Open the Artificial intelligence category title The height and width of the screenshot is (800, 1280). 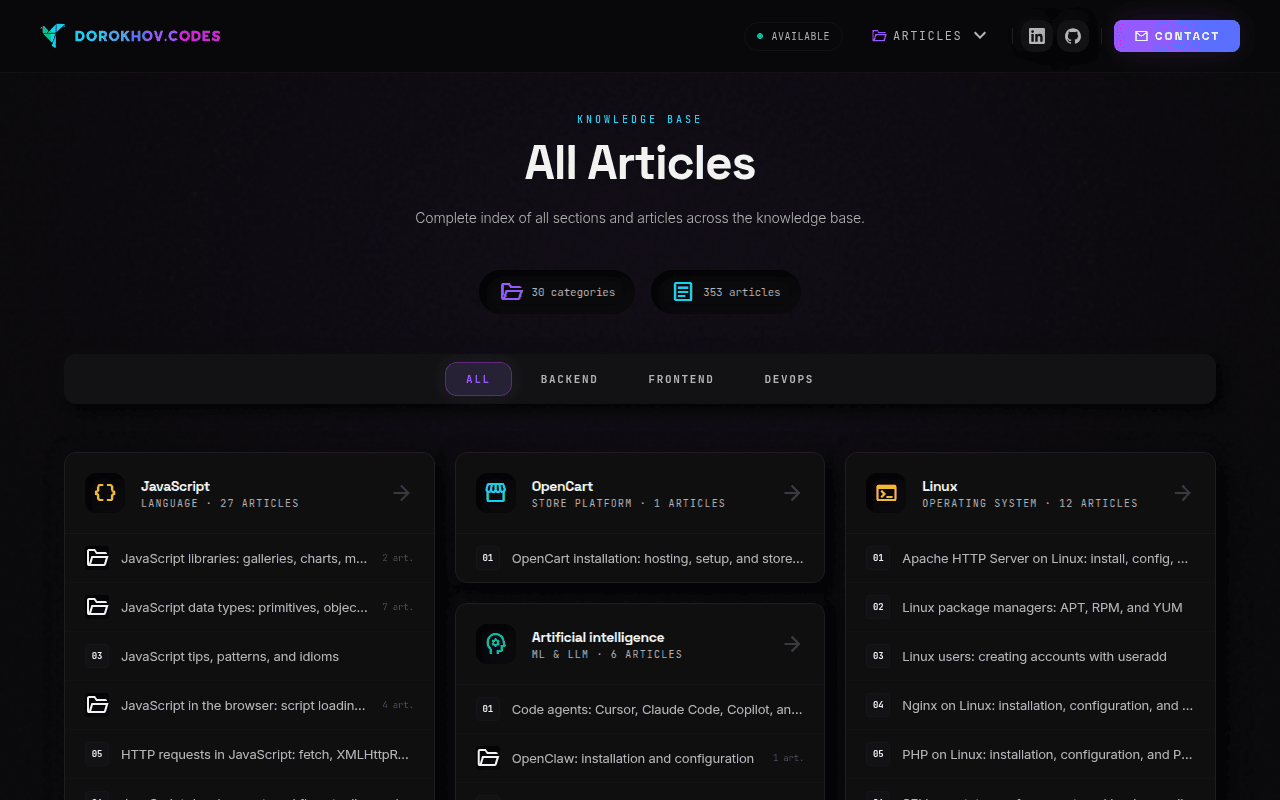tap(598, 637)
